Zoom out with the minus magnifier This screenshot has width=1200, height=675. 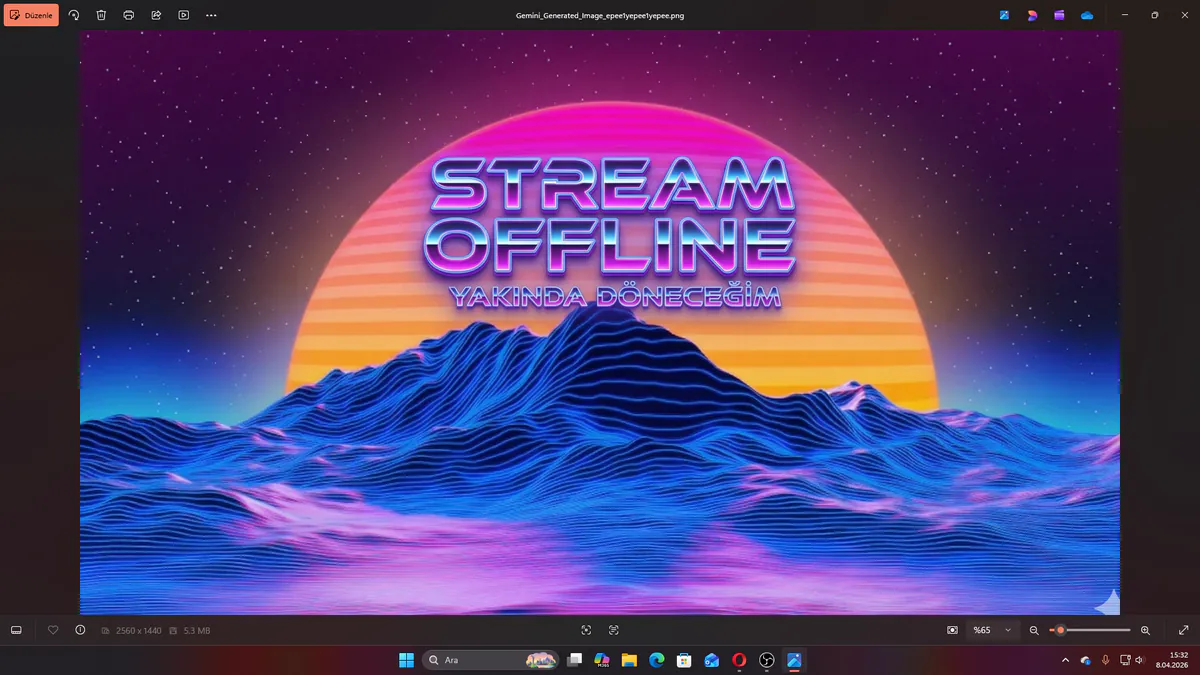[1034, 630]
